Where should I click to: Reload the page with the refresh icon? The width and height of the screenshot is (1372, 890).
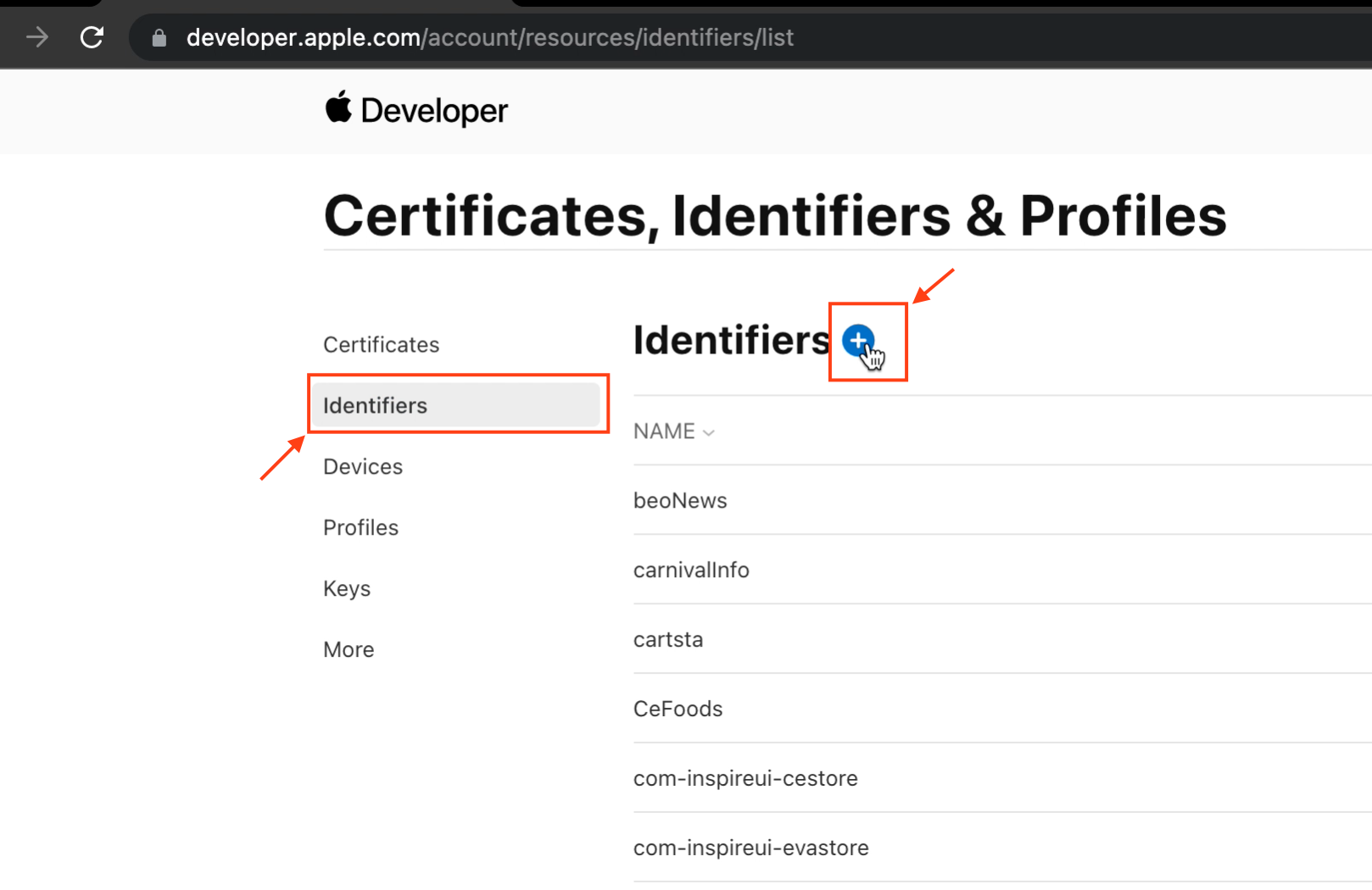tap(92, 37)
